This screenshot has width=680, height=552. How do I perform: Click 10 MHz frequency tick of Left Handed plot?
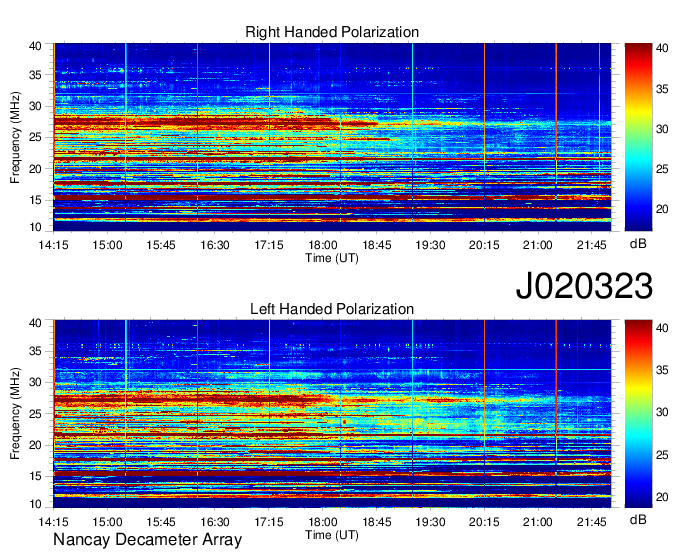tap(35, 504)
